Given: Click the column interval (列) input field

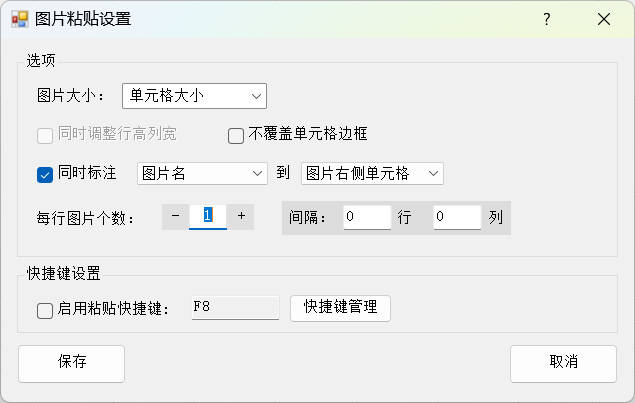Looking at the screenshot, I should pyautogui.click(x=457, y=216).
